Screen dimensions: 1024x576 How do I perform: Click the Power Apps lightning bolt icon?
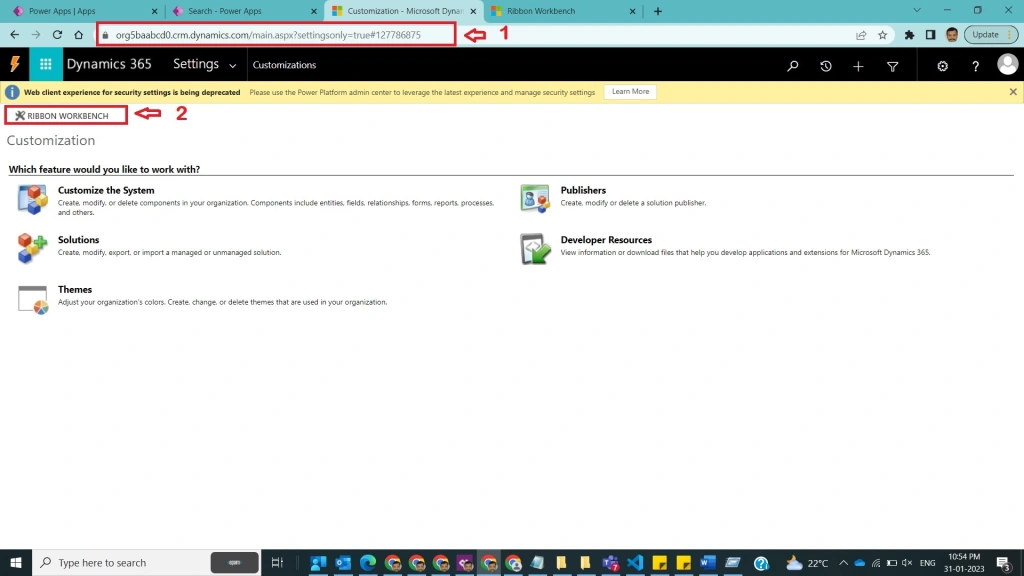tap(14, 65)
